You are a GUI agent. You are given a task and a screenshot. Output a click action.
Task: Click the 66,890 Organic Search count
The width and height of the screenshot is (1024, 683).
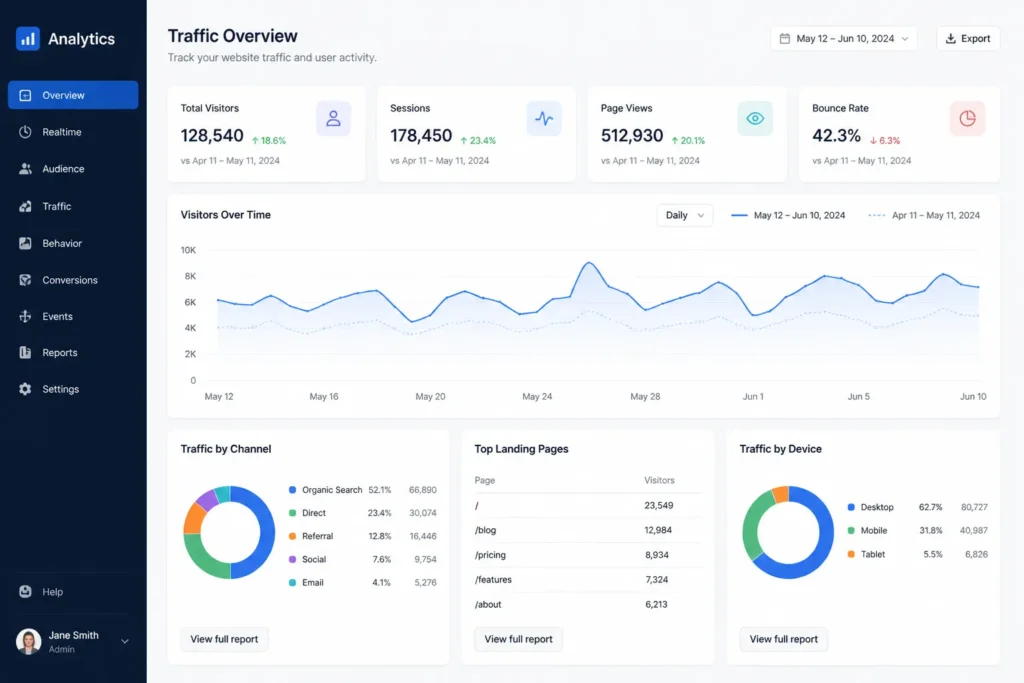[x=423, y=490]
